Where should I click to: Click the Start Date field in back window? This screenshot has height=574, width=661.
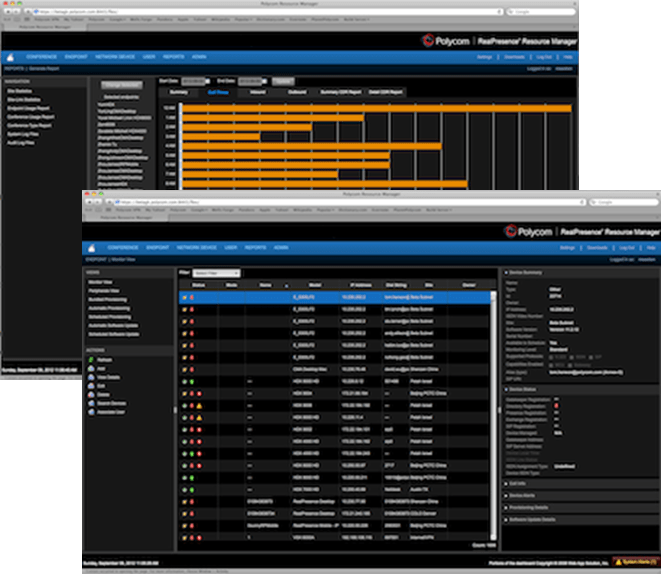pyautogui.click(x=193, y=81)
